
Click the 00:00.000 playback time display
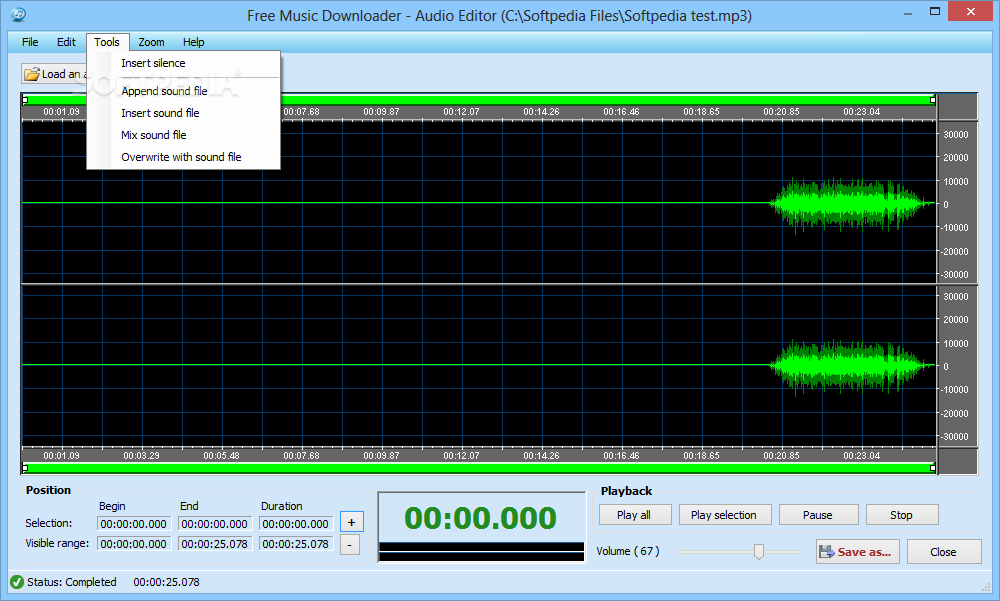(480, 517)
